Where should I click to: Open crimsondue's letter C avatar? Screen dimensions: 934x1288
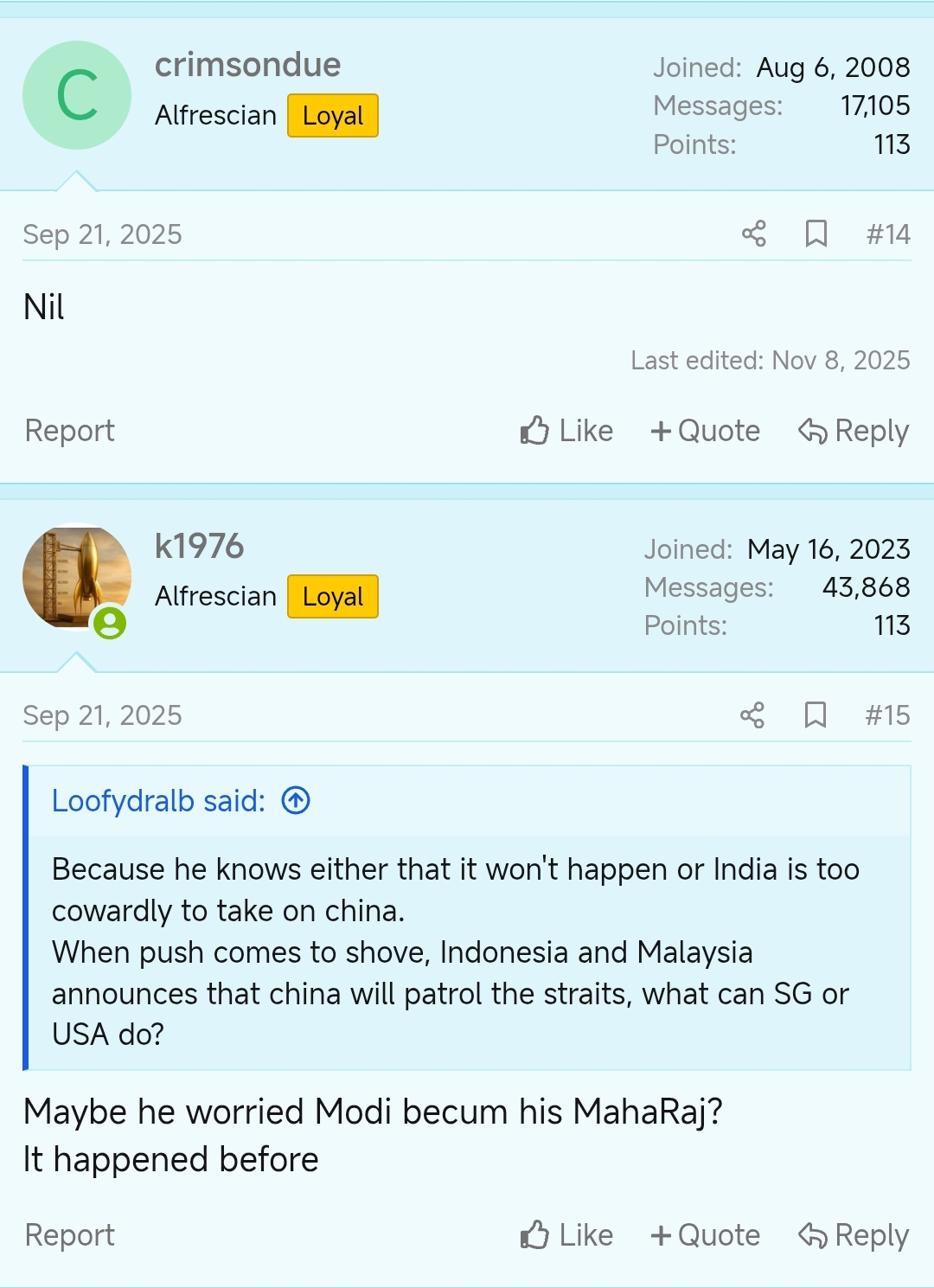77,95
